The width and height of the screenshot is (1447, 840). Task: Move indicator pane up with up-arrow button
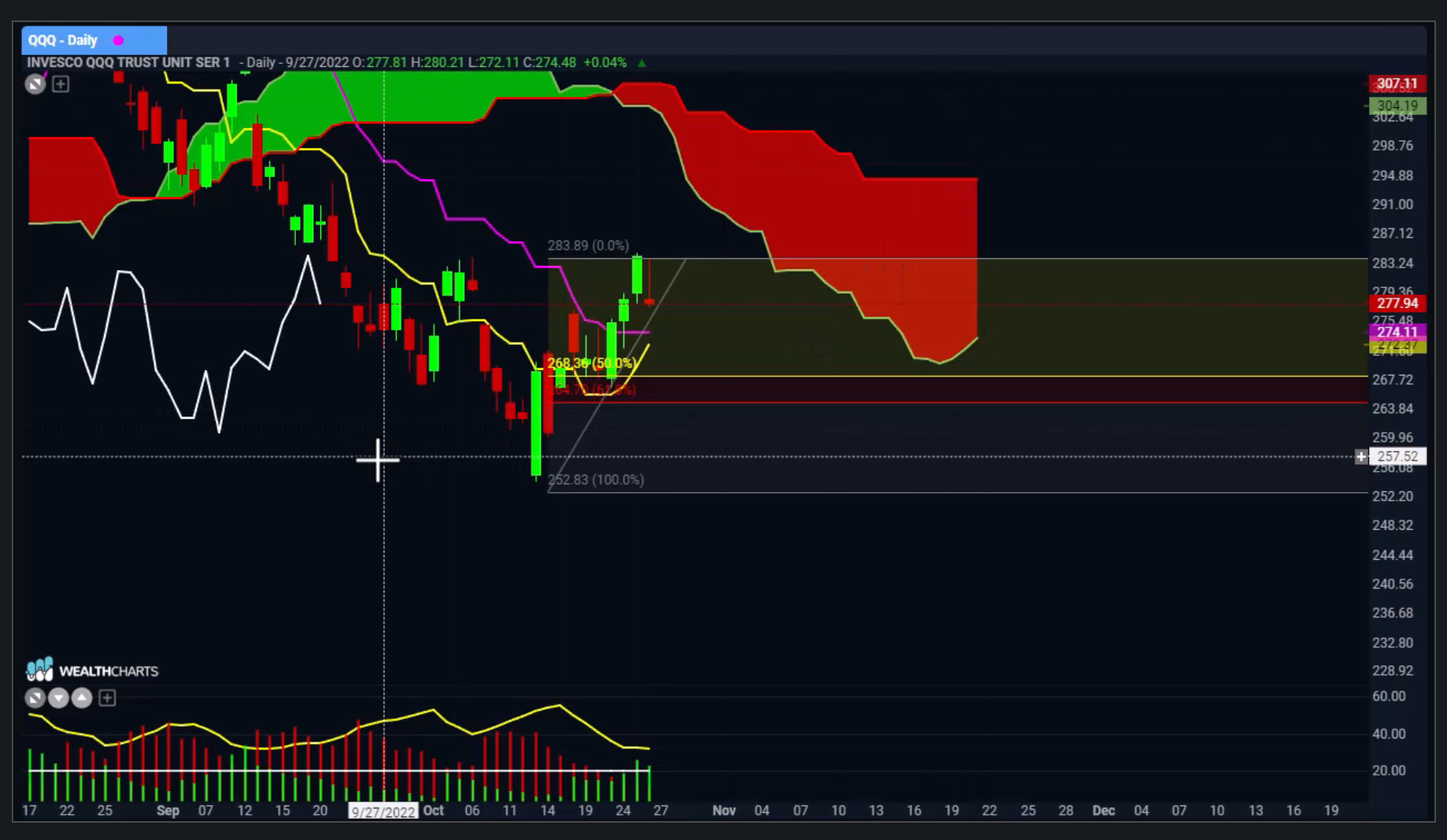tap(82, 698)
